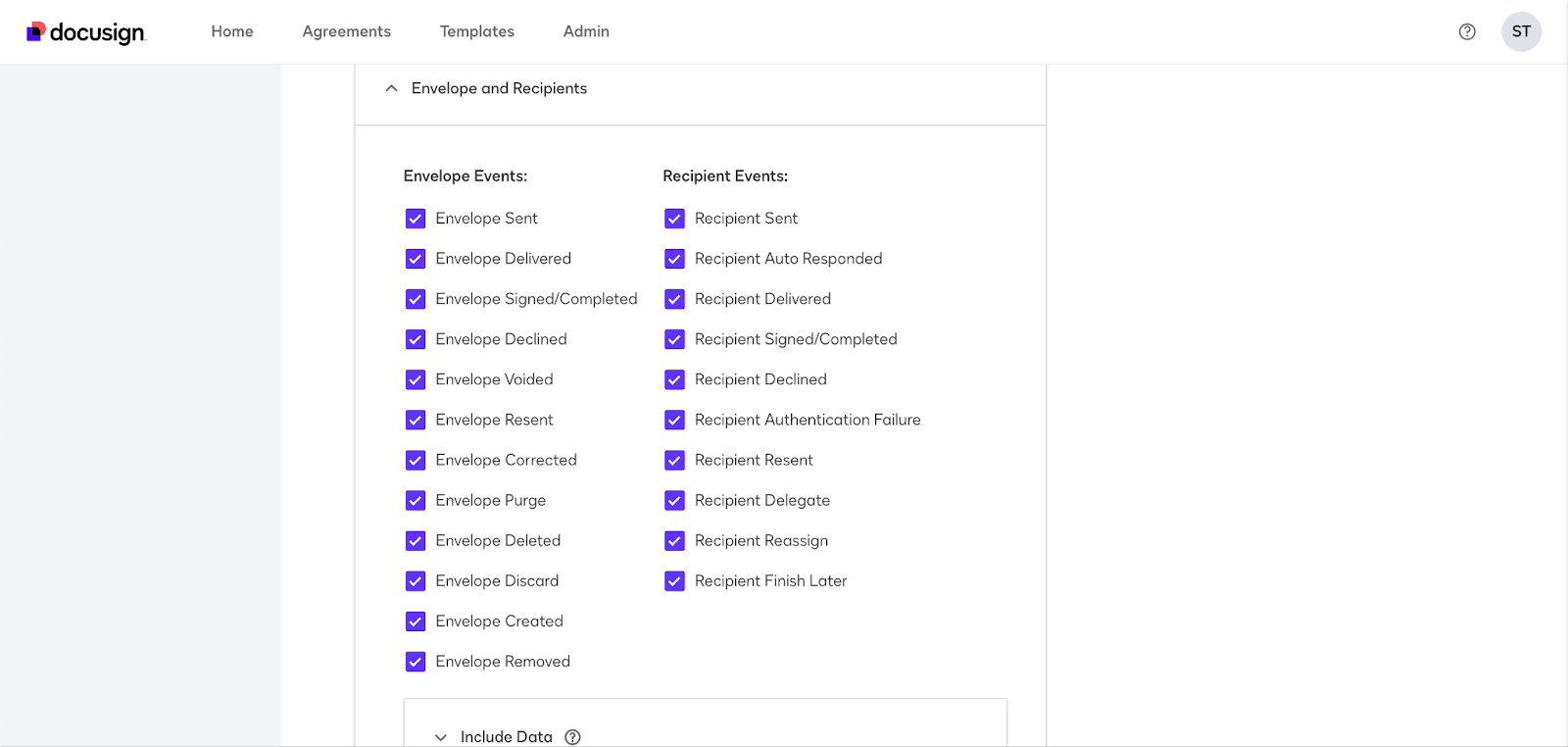This screenshot has height=747, width=1568.
Task: Toggle the Recipient Auto Responded checkbox
Action: tap(674, 259)
